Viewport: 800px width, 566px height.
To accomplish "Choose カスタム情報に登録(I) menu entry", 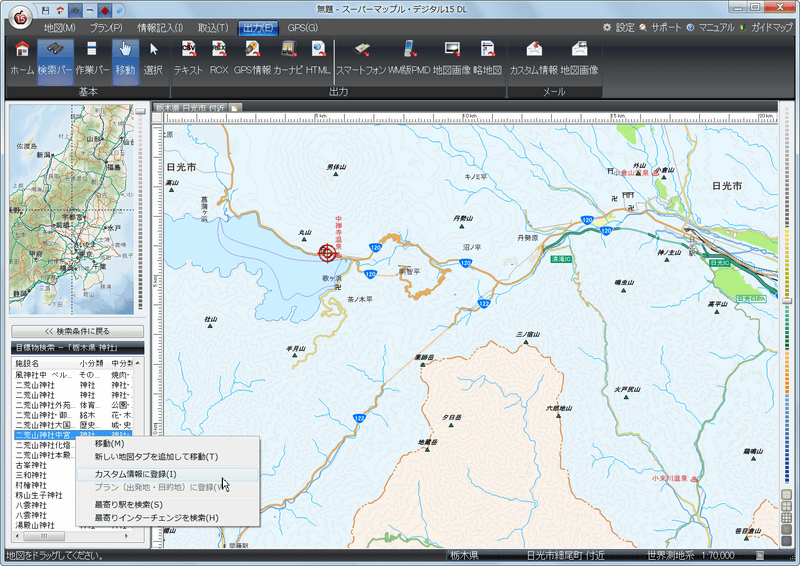I will click(x=168, y=474).
